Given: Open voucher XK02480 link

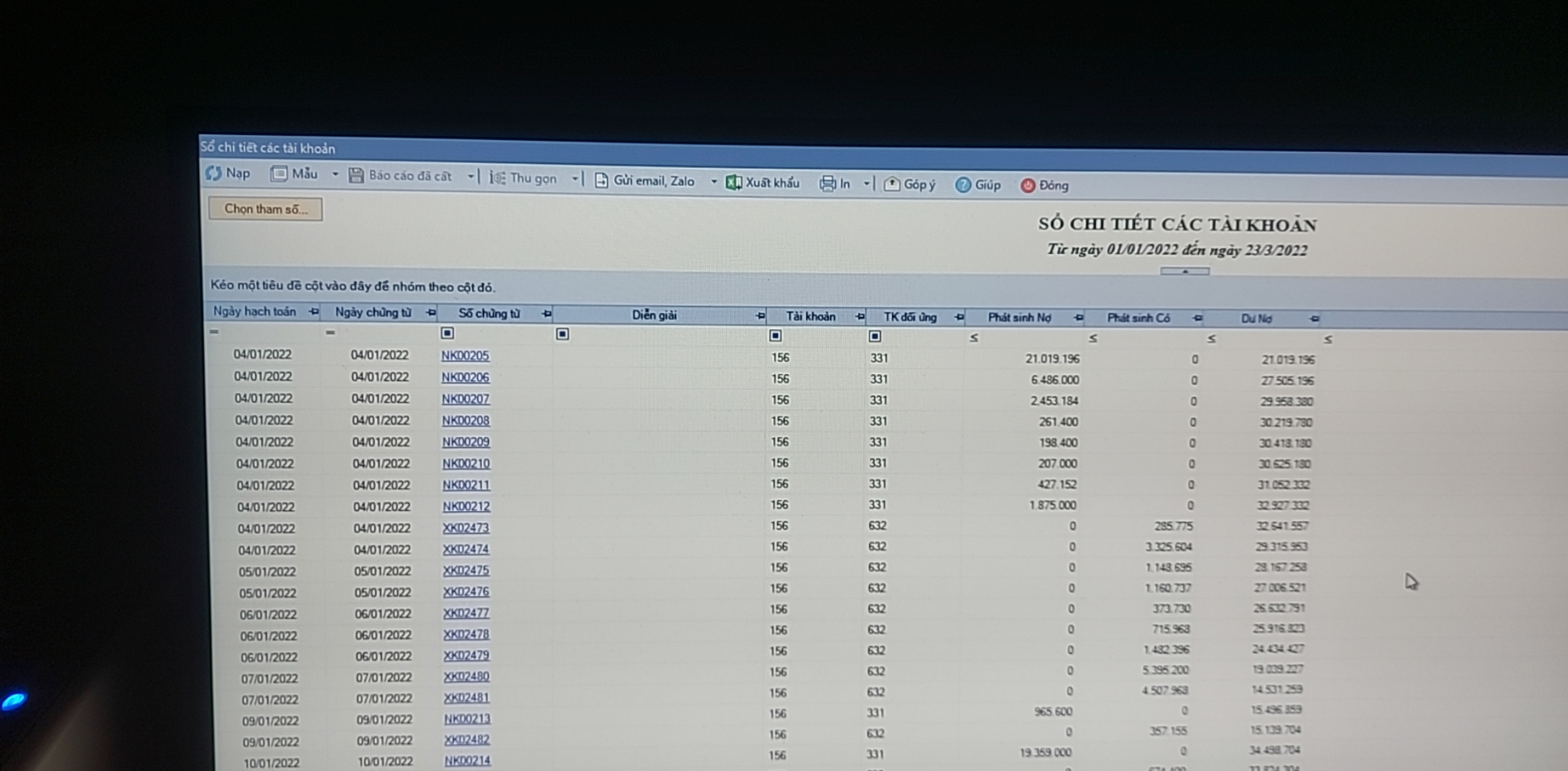Looking at the screenshot, I should tap(466, 676).
